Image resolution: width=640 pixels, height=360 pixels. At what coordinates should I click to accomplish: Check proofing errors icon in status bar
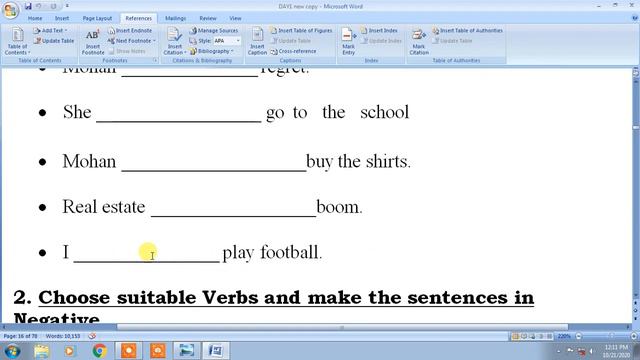coord(92,336)
